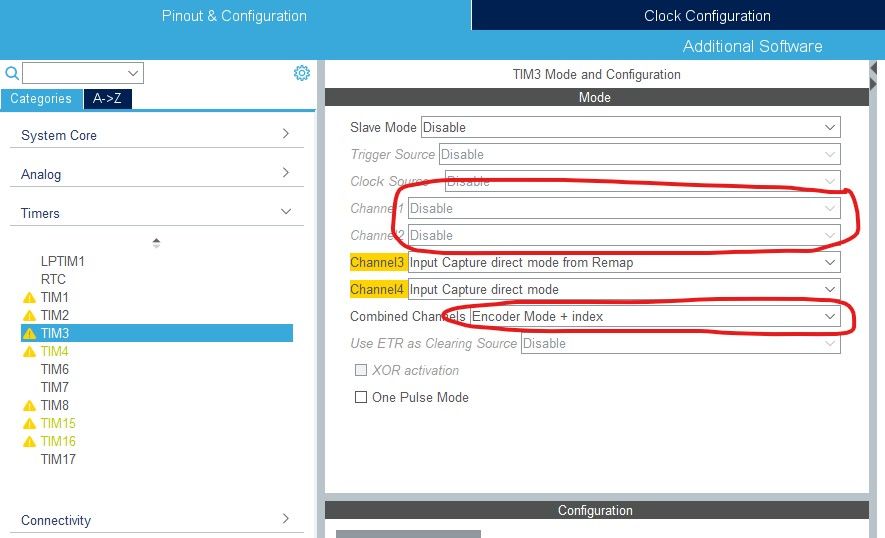Click the highlighted Channel3 label
Screen dimensions: 885x538
(x=377, y=263)
